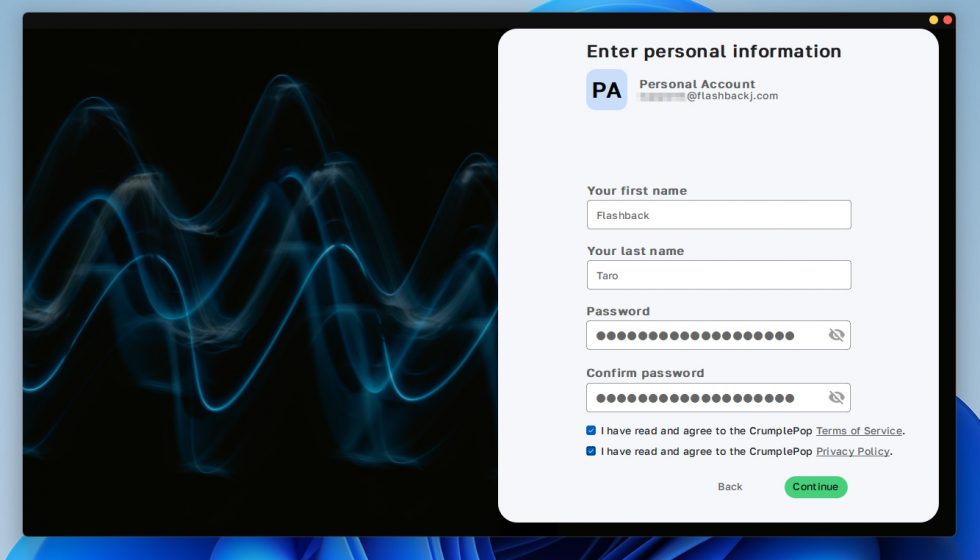The height and width of the screenshot is (560, 980).
Task: Uncheck the Terms of Service agreement checkbox
Action: 591,430
